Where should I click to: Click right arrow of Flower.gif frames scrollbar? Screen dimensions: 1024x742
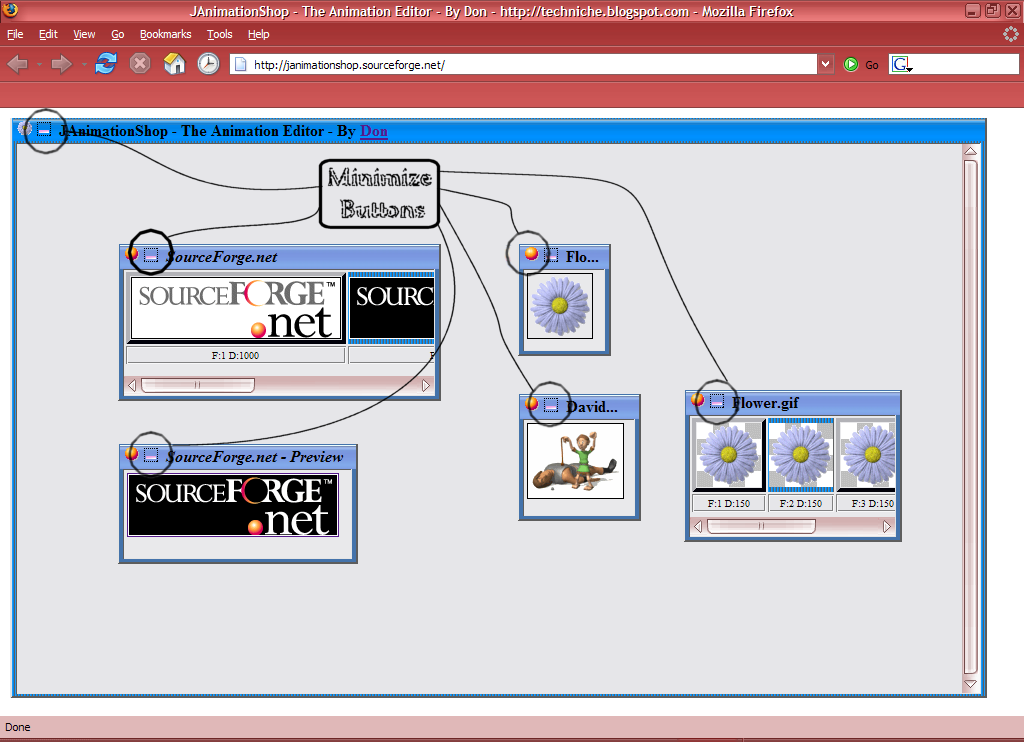(886, 526)
